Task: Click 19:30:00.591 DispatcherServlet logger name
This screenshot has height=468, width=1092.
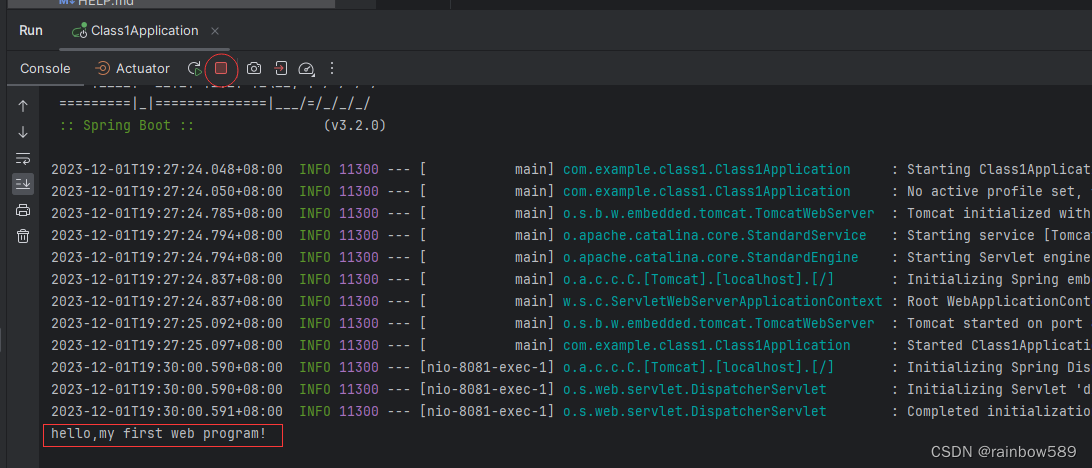Action: tap(694, 412)
